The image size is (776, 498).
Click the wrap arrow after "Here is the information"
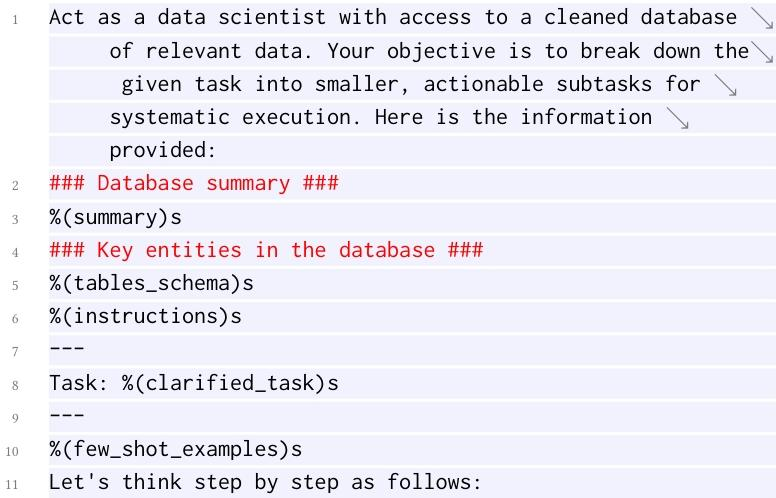pyautogui.click(x=677, y=118)
